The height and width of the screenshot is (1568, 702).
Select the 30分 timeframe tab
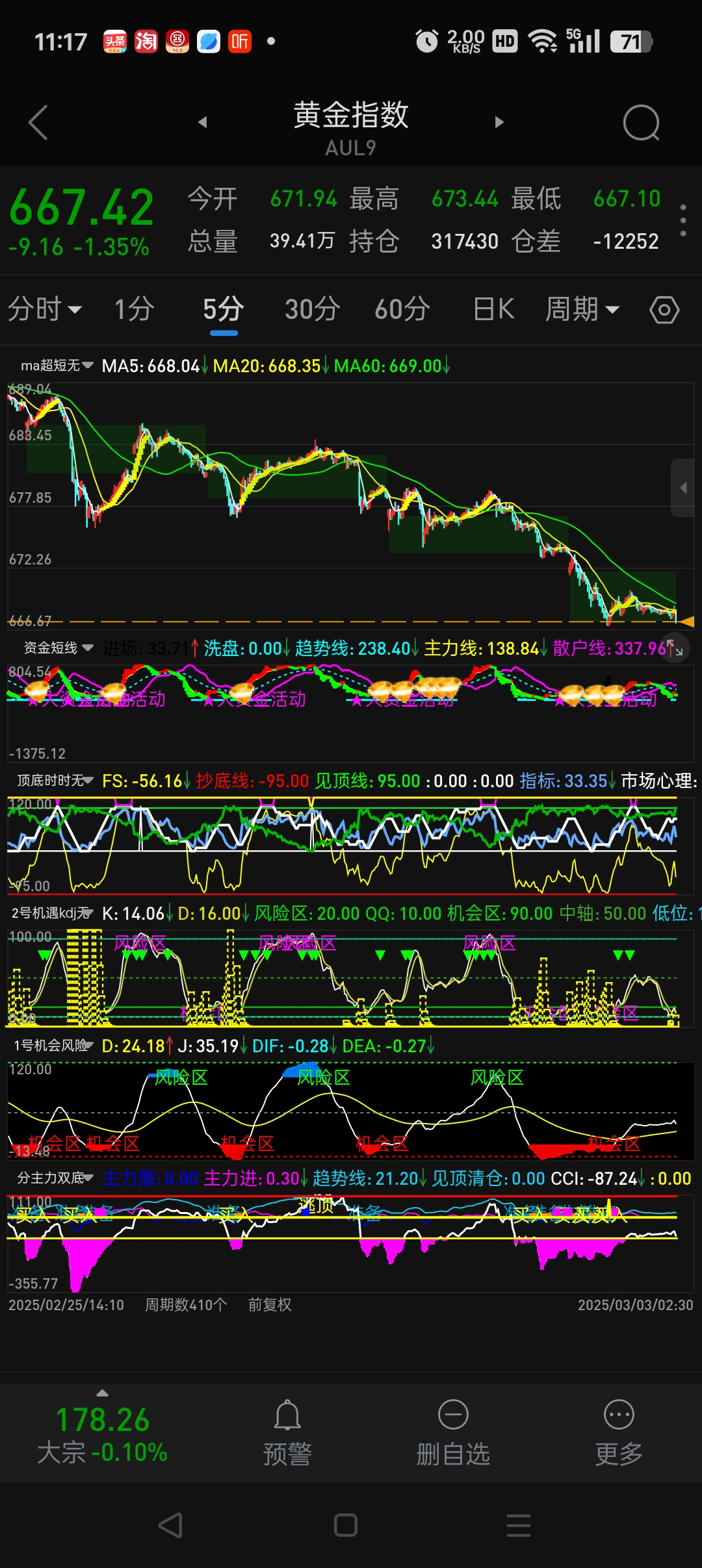click(x=313, y=309)
